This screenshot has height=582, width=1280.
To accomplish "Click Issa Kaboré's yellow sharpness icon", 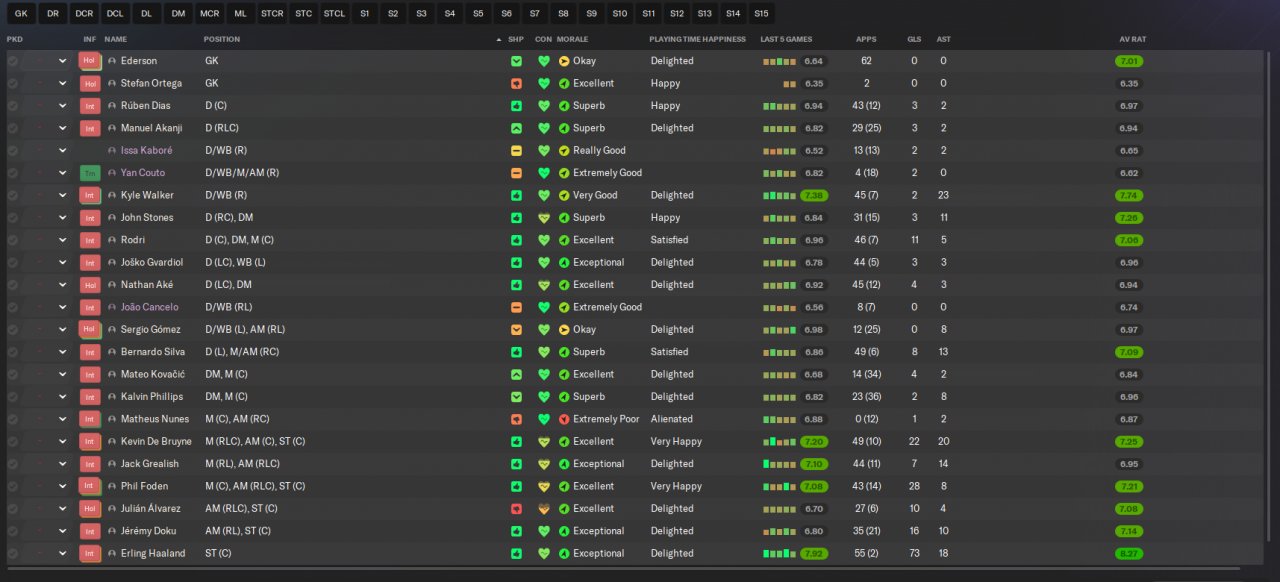I will click(x=516, y=150).
